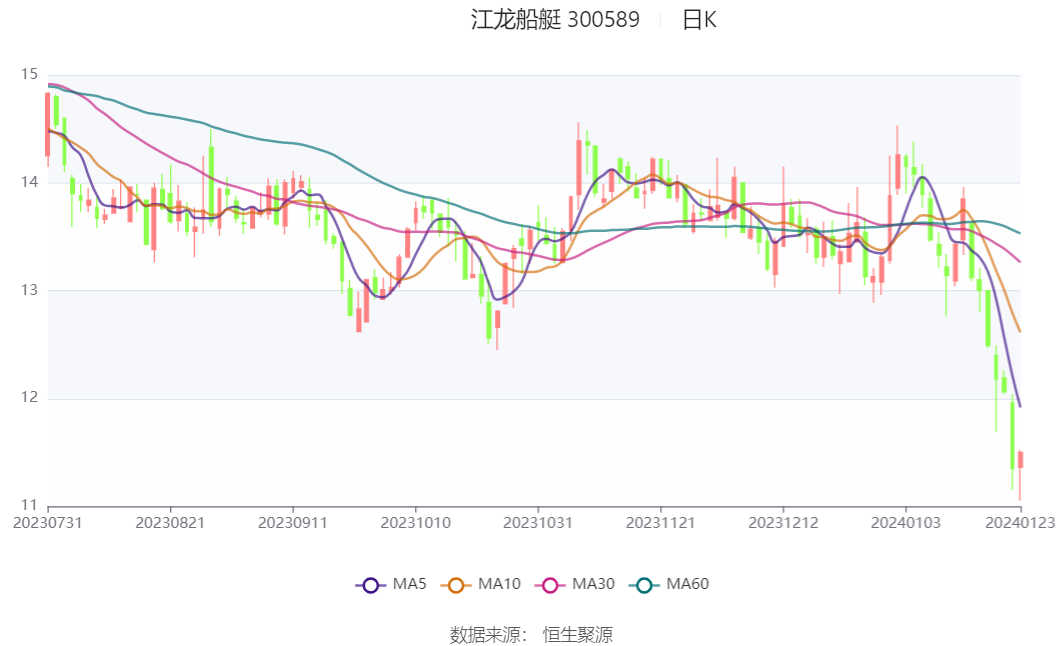Click x-axis date label 20240103
This screenshot has width=1062, height=646.
pyautogui.click(x=906, y=523)
